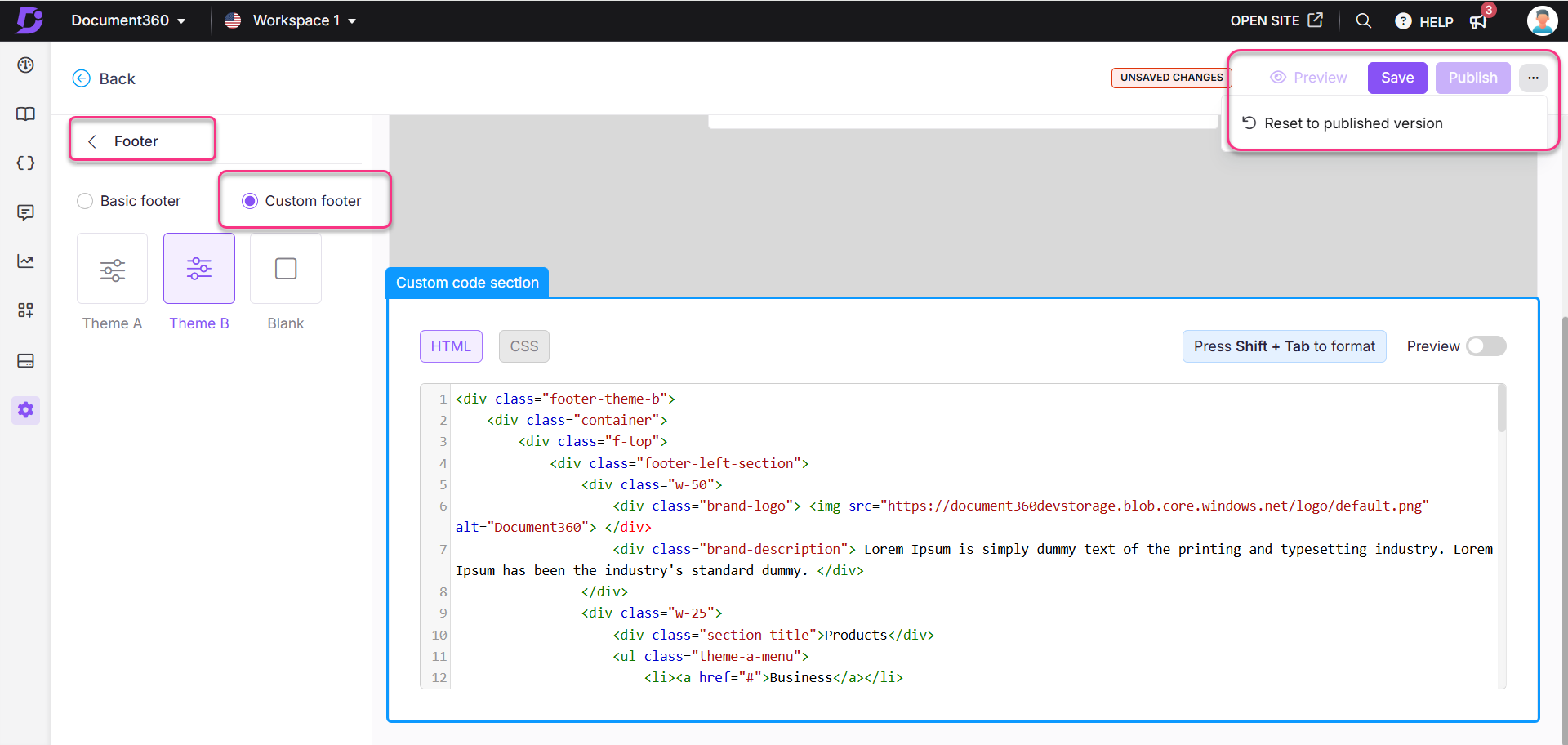Click the Save button
1568x745 pixels.
1397,78
